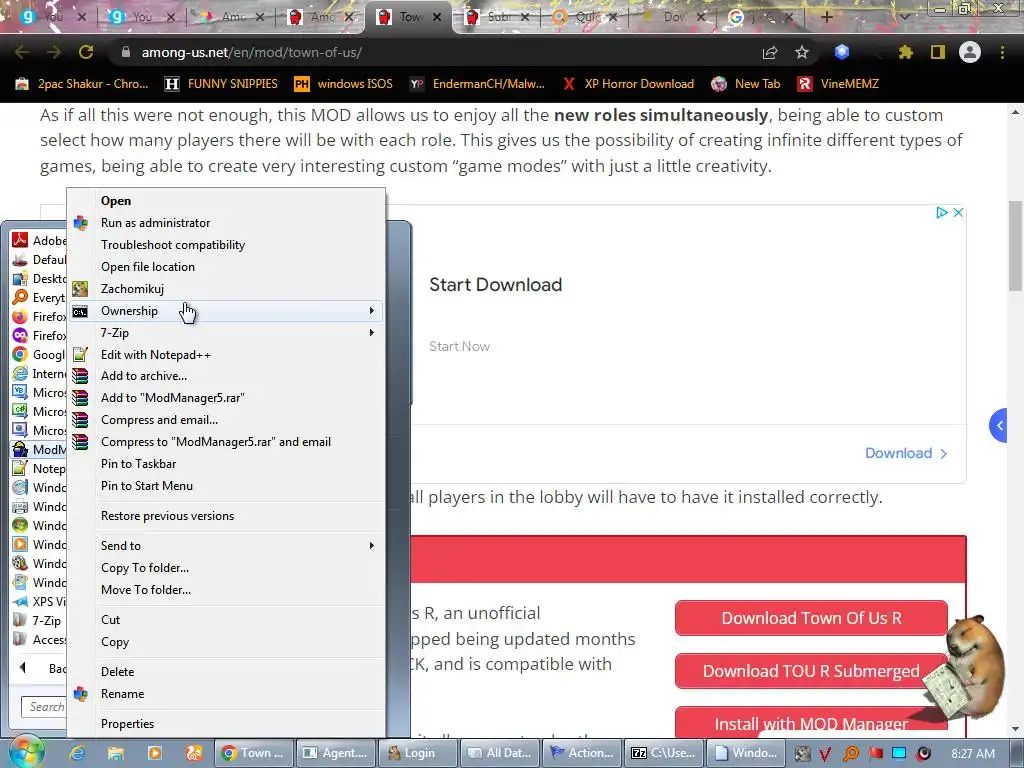The height and width of the screenshot is (768, 1024).
Task: Open the windows ISOS bookmark
Action: pos(344,84)
